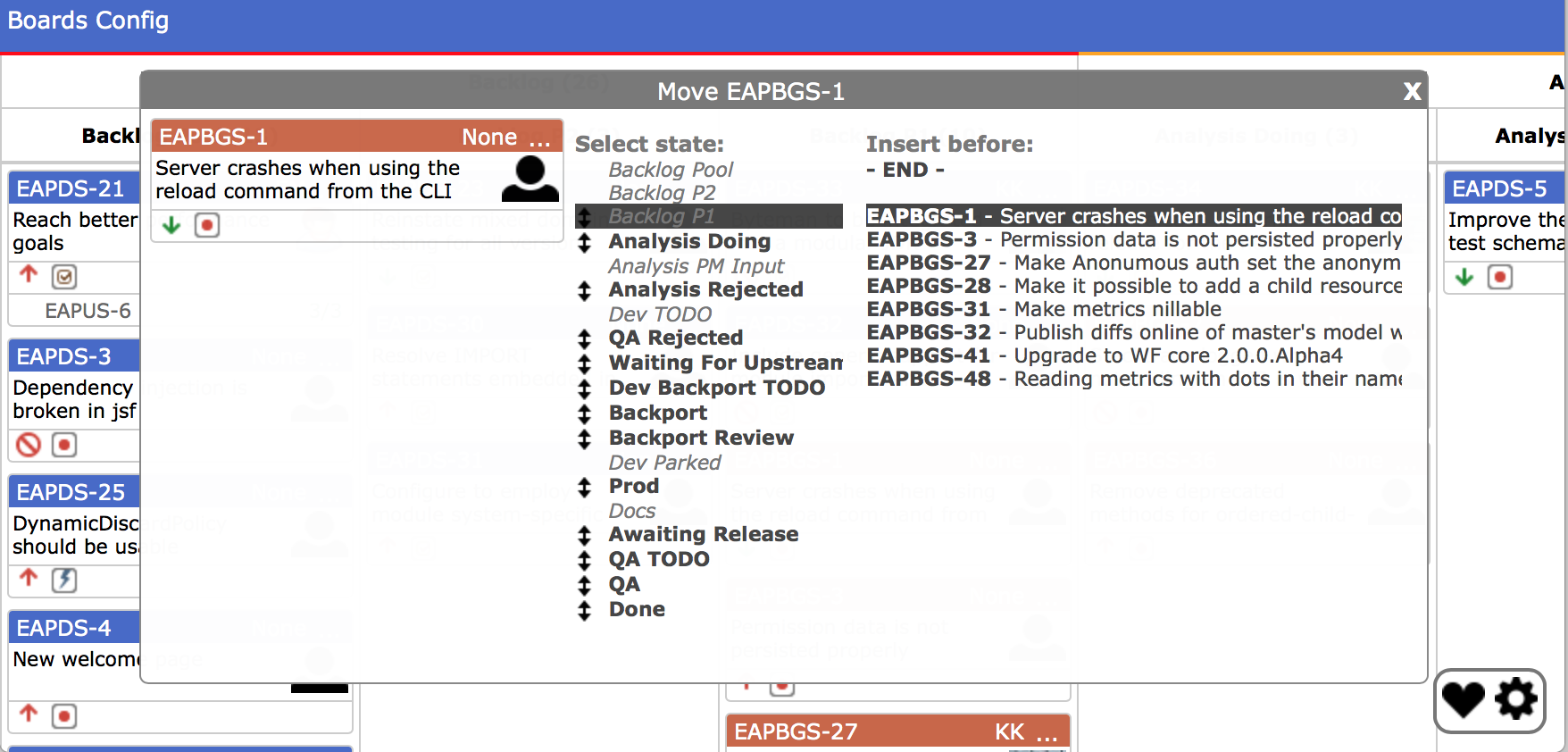Insert before EAPBGS-3 Permission data entry
The height and width of the screenshot is (752, 1568).
pos(1134,239)
